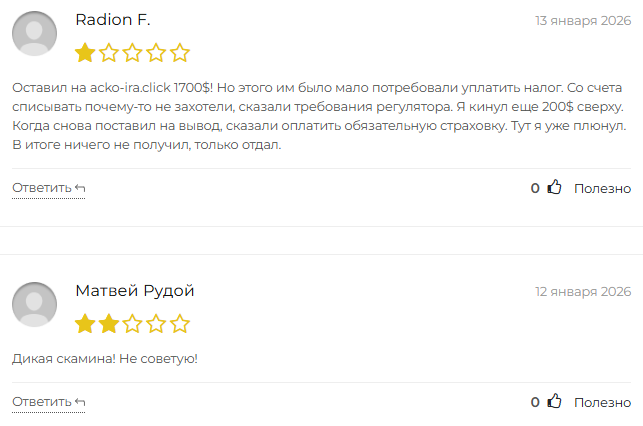The height and width of the screenshot is (426, 643).
Task: Open the Матвей Рудой author name
Action: (135, 291)
